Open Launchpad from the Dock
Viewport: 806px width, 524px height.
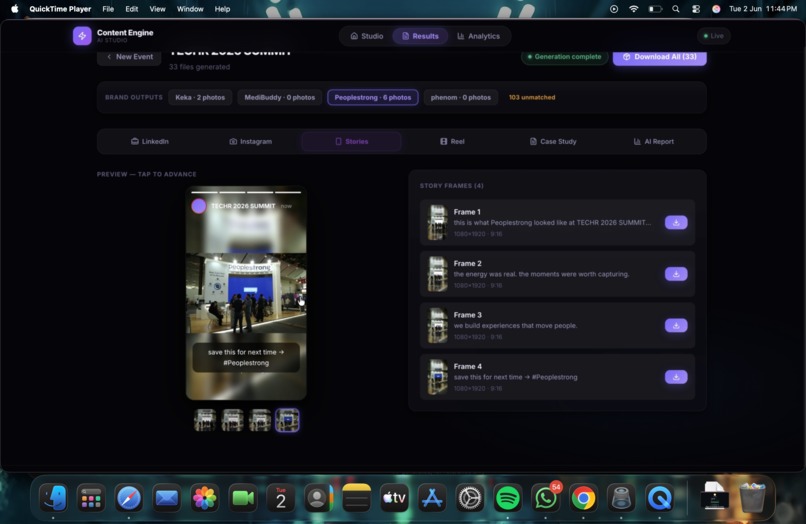point(91,498)
